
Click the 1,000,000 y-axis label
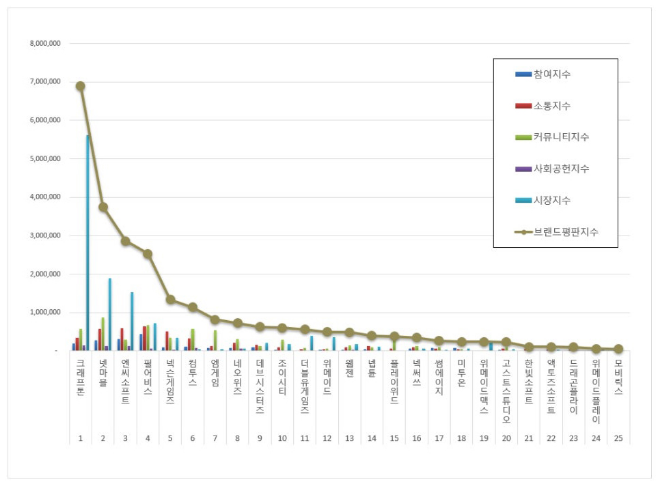click(44, 312)
